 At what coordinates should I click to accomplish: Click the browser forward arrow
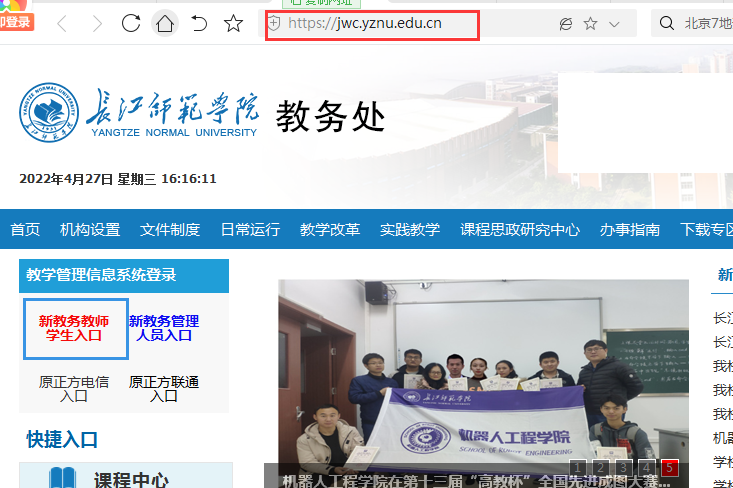click(x=97, y=23)
